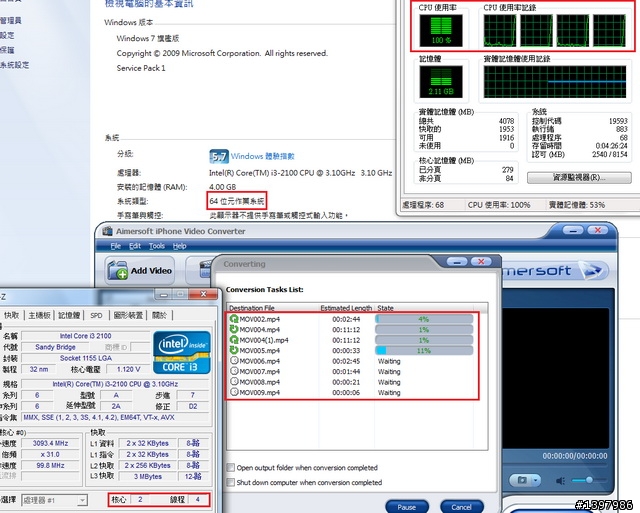Click '處理程序: 68' in the Task Manager status bar
640x513 pixels.
[x=423, y=205]
